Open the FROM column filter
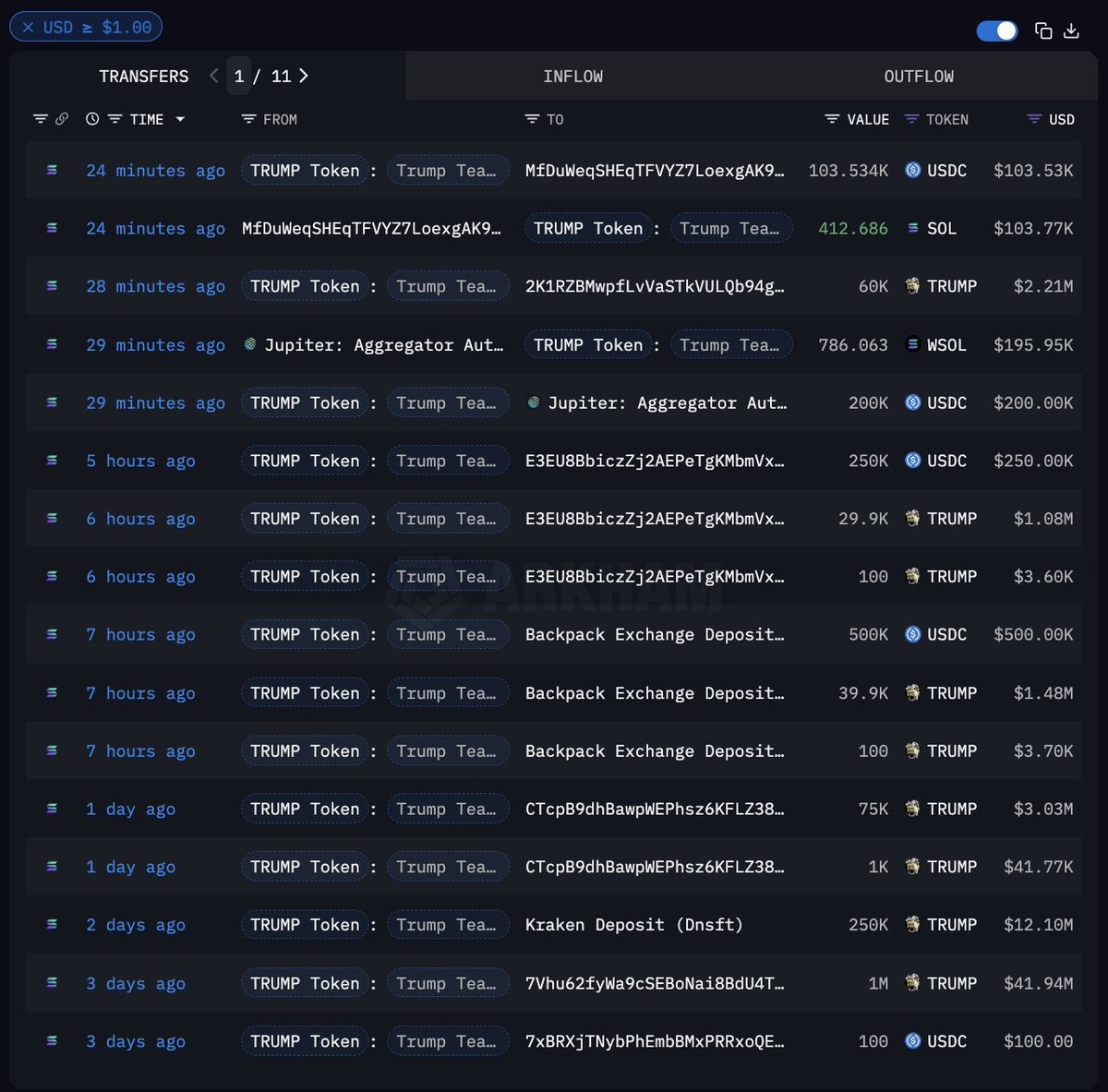 click(x=248, y=119)
